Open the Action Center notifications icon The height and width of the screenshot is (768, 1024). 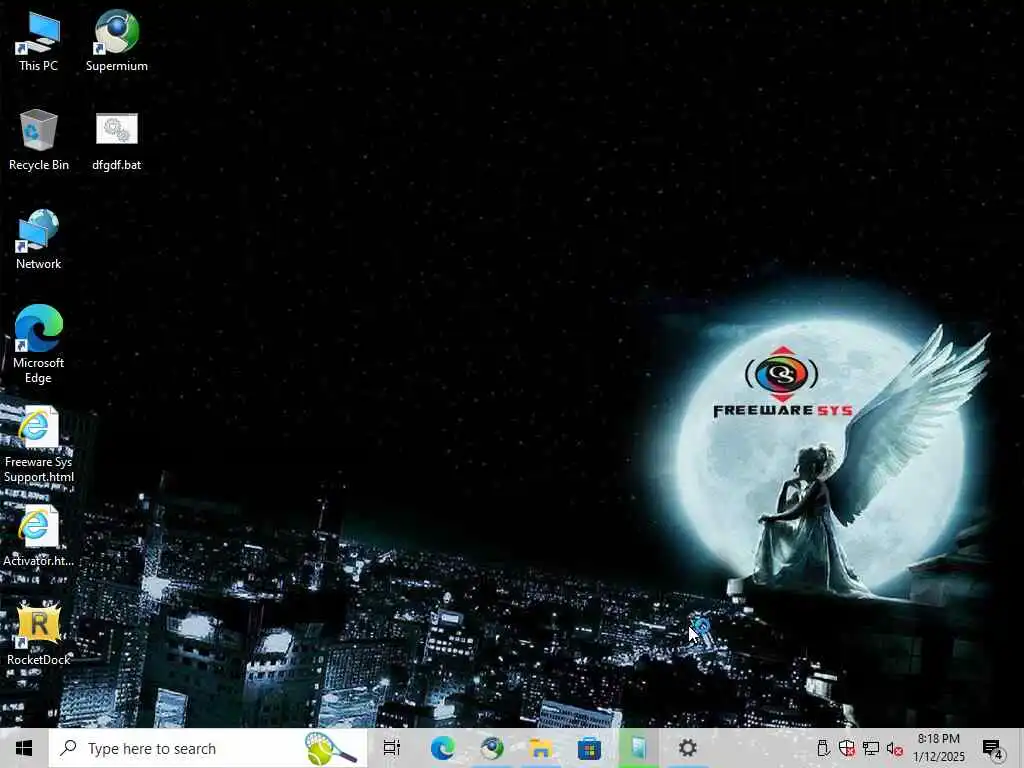click(x=992, y=748)
